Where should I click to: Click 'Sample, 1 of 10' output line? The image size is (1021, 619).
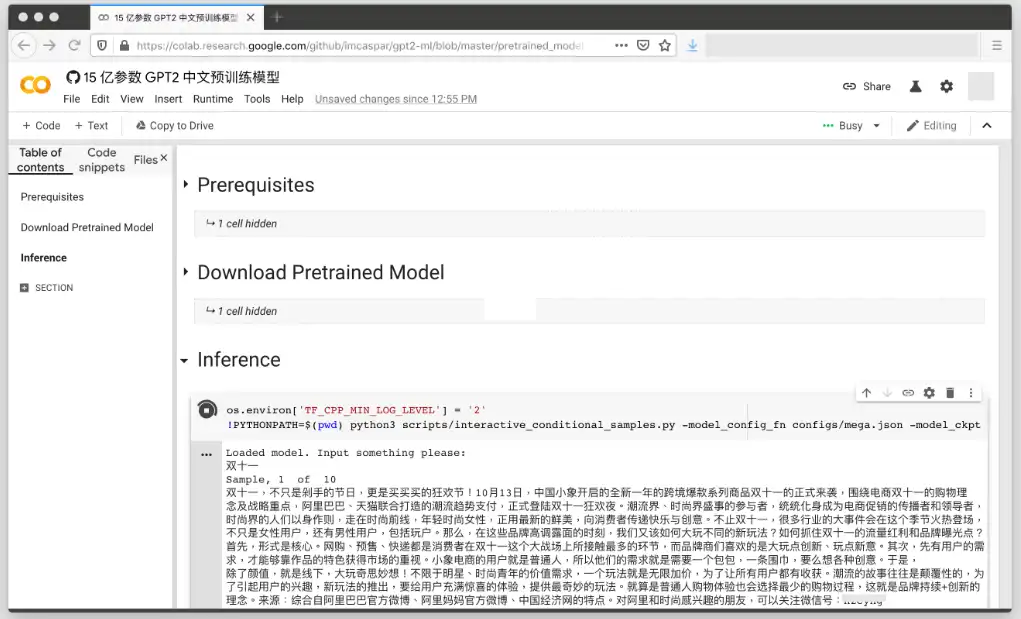coord(281,479)
